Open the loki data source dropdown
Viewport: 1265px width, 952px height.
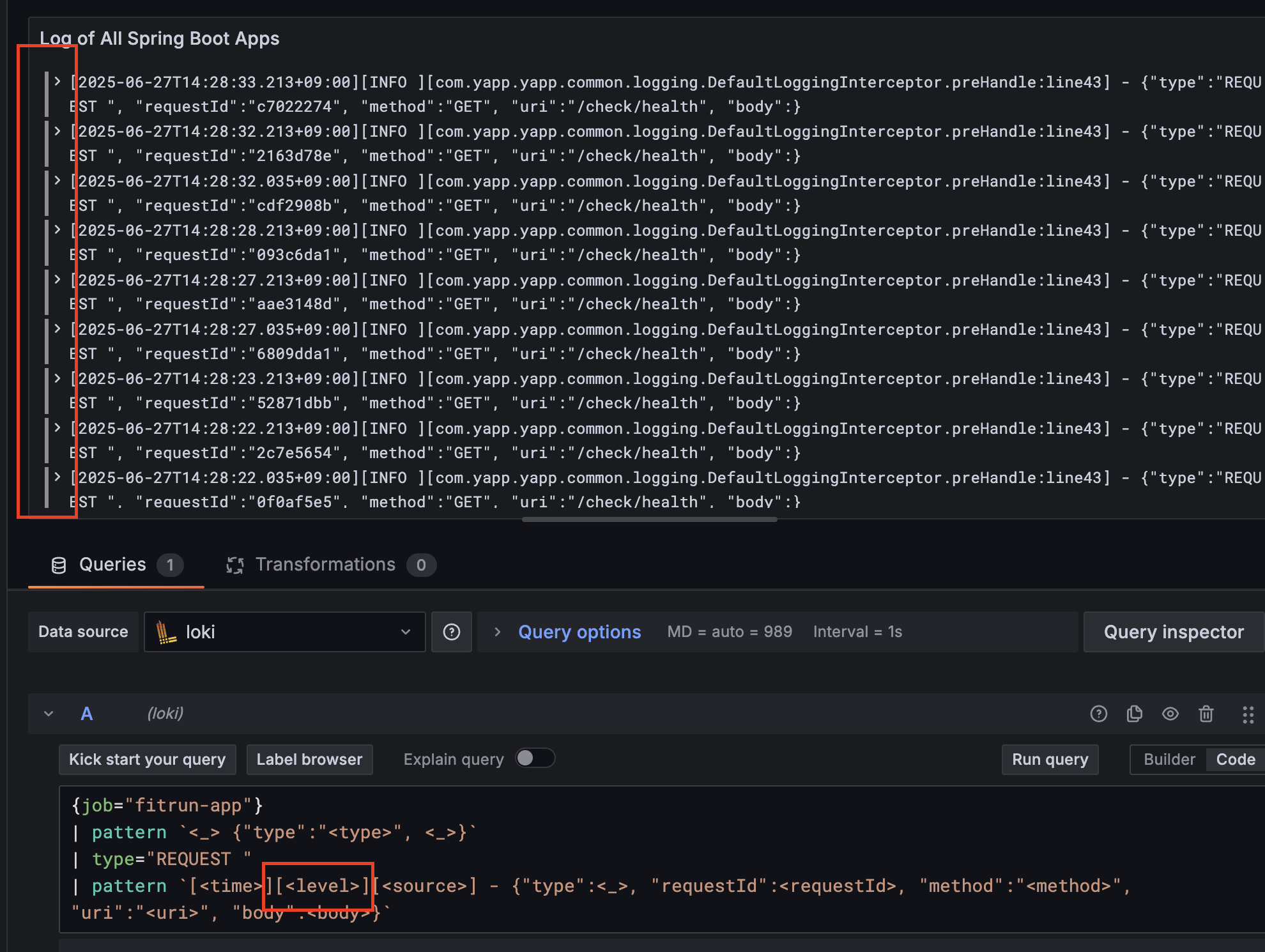(285, 632)
